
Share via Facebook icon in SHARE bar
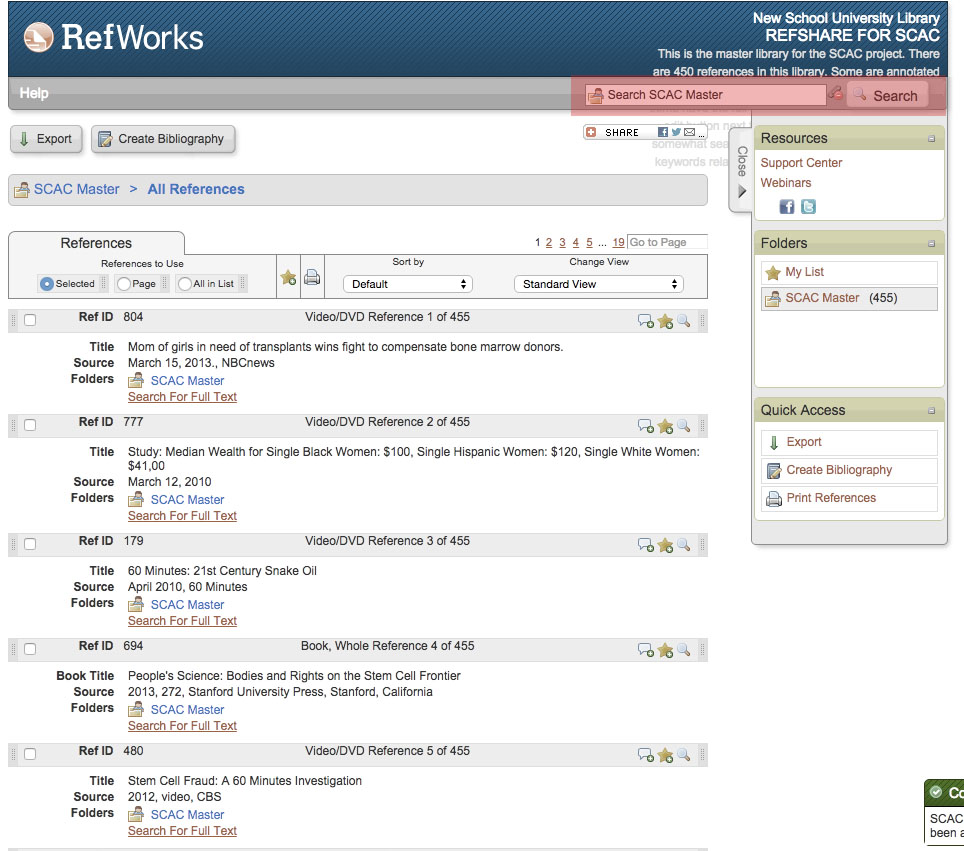click(663, 132)
